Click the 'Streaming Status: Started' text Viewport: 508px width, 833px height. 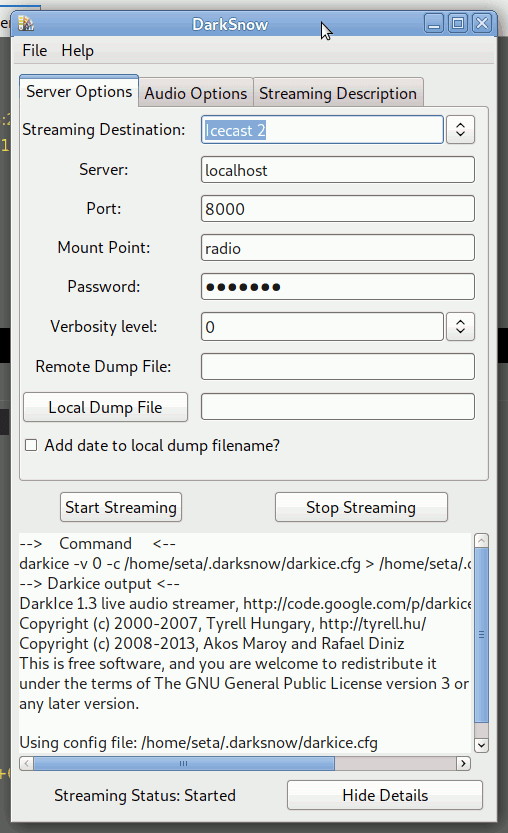coord(145,795)
